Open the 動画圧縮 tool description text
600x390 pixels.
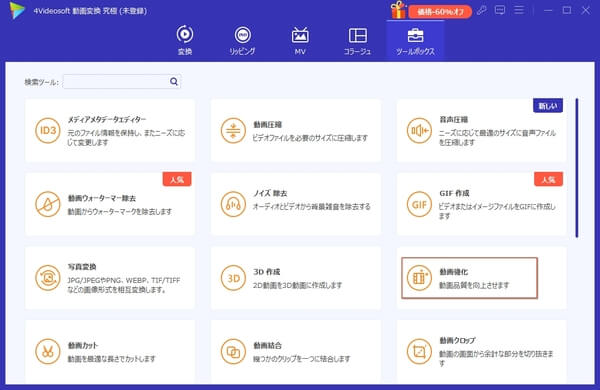pos(310,138)
